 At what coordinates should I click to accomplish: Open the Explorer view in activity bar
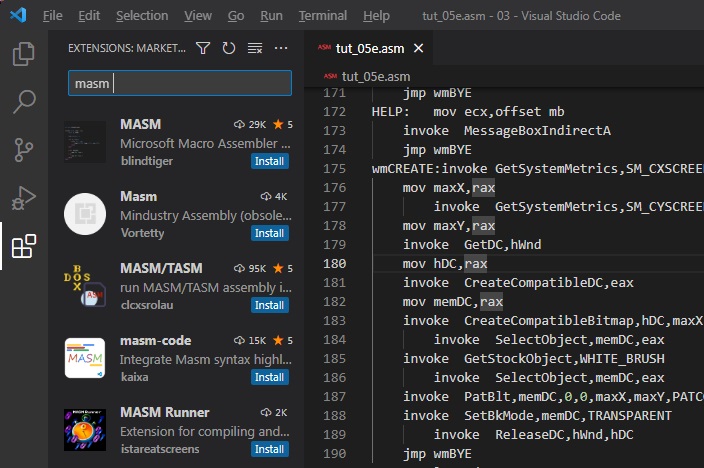click(x=23, y=54)
